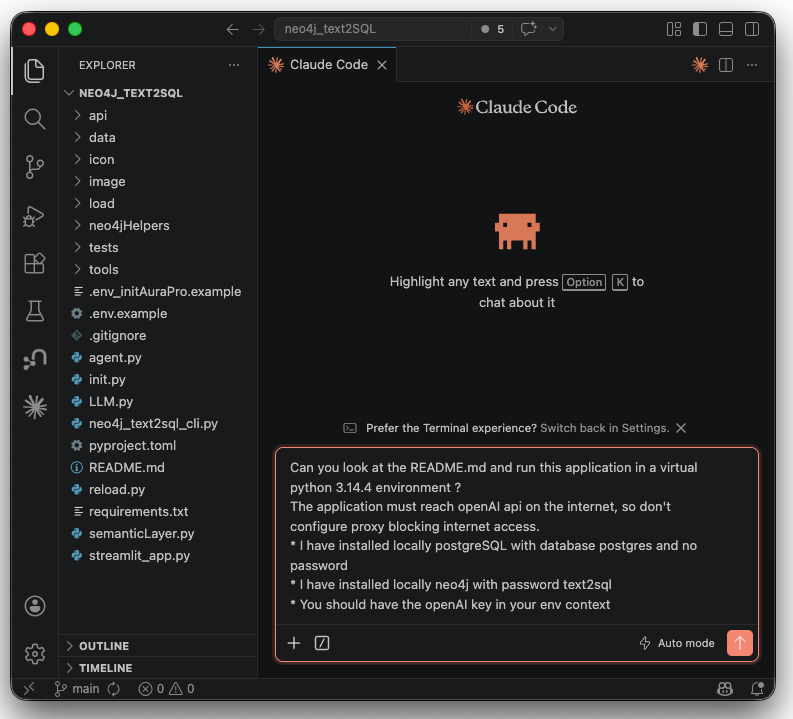The image size is (793, 719).
Task: Open init.py in the explorer
Action: coord(158,379)
